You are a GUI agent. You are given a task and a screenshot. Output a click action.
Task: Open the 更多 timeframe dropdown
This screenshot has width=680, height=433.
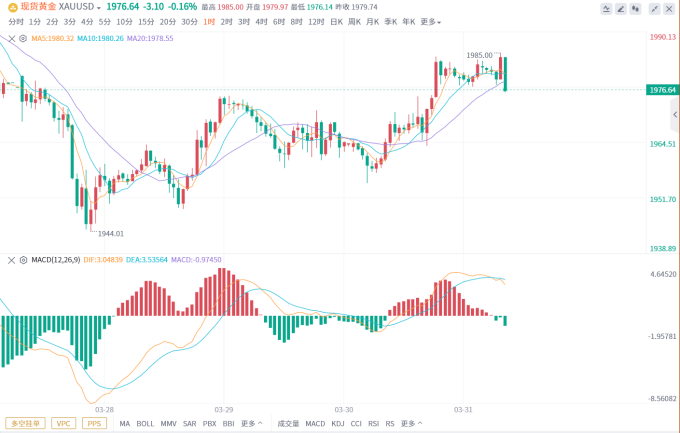(x=431, y=21)
